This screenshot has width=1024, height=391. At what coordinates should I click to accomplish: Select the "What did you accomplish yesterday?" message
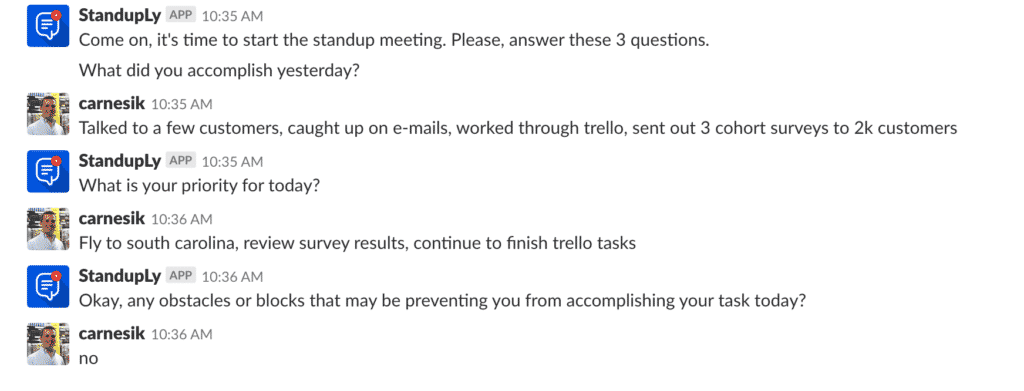tap(219, 70)
